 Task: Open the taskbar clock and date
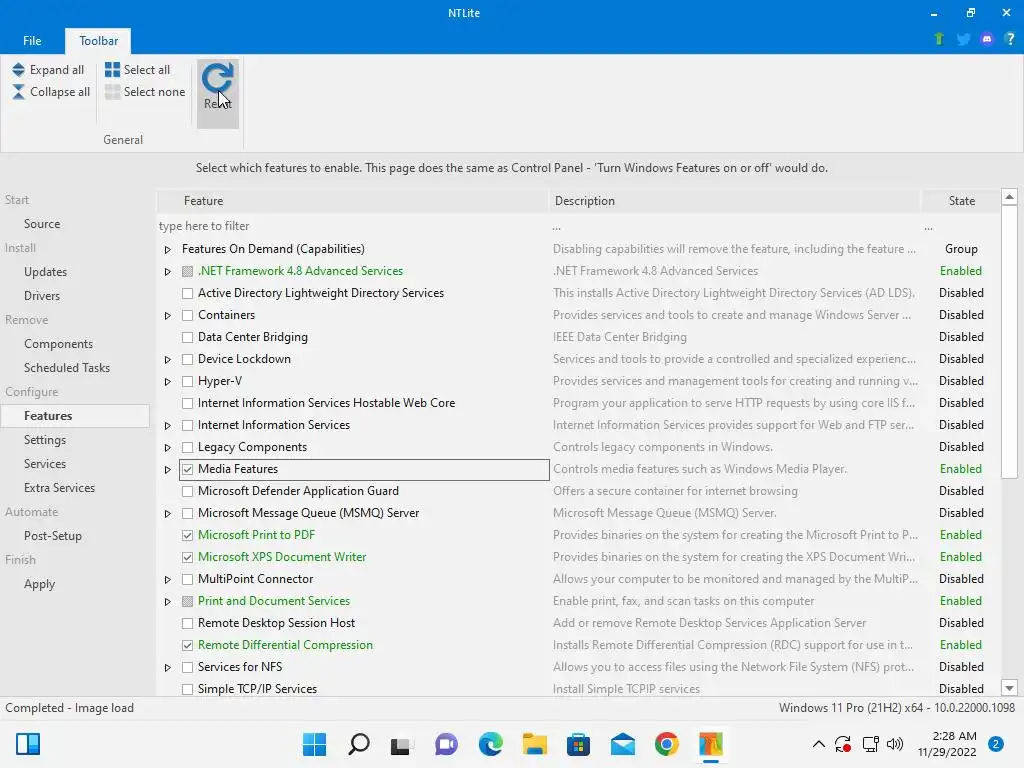(x=947, y=744)
